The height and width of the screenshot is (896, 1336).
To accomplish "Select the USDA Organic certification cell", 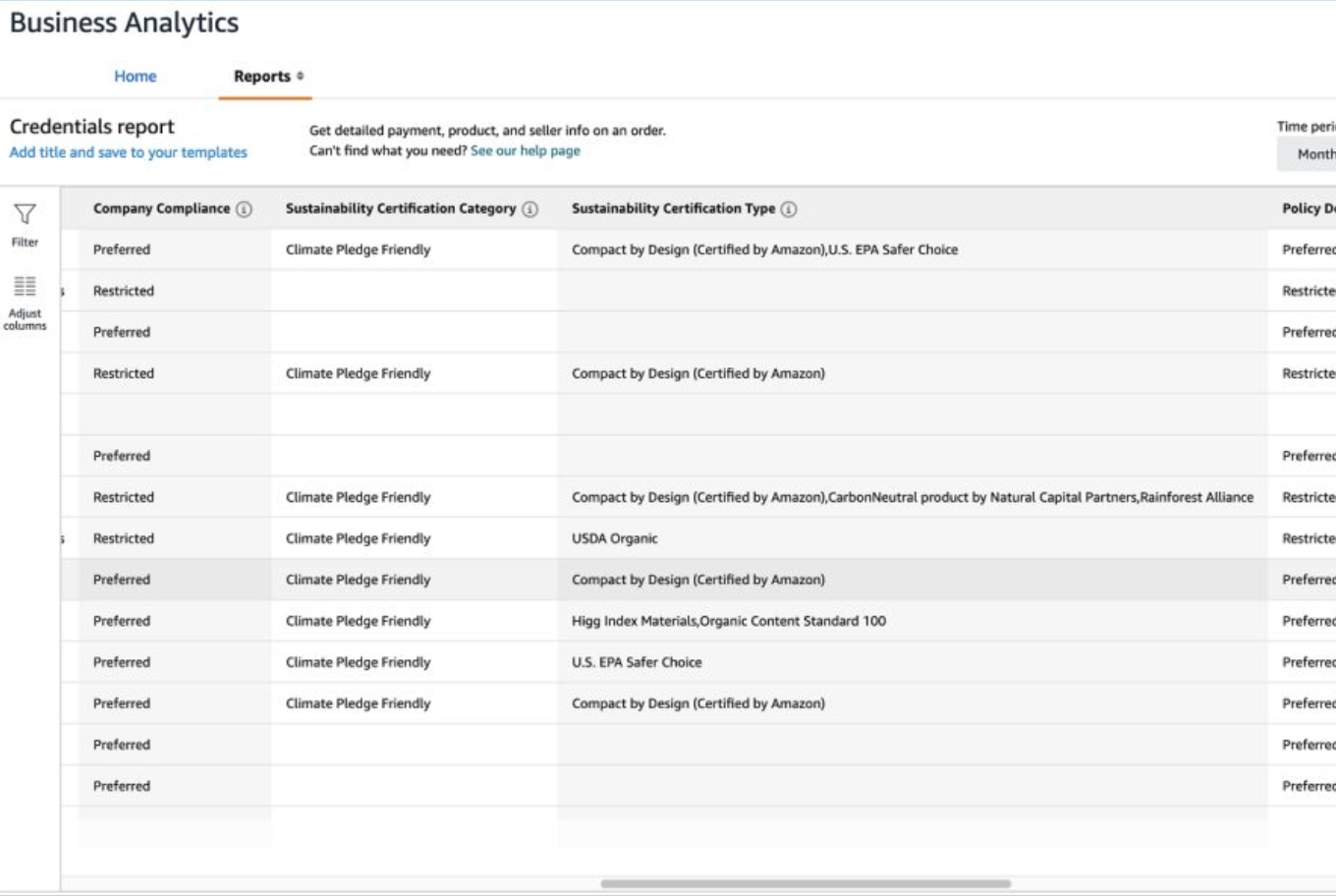I will (x=615, y=538).
